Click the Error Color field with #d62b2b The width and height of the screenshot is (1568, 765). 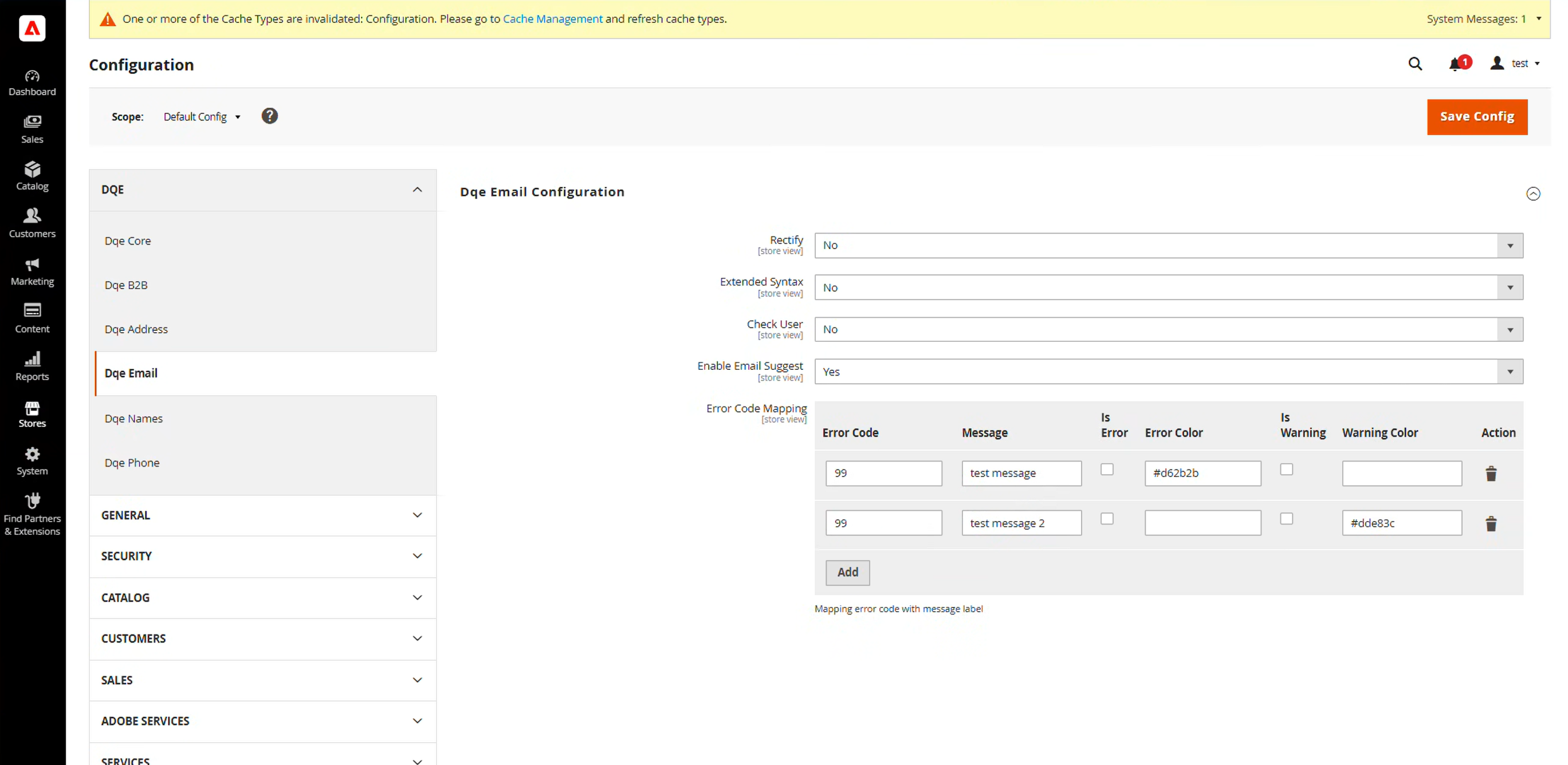1202,474
